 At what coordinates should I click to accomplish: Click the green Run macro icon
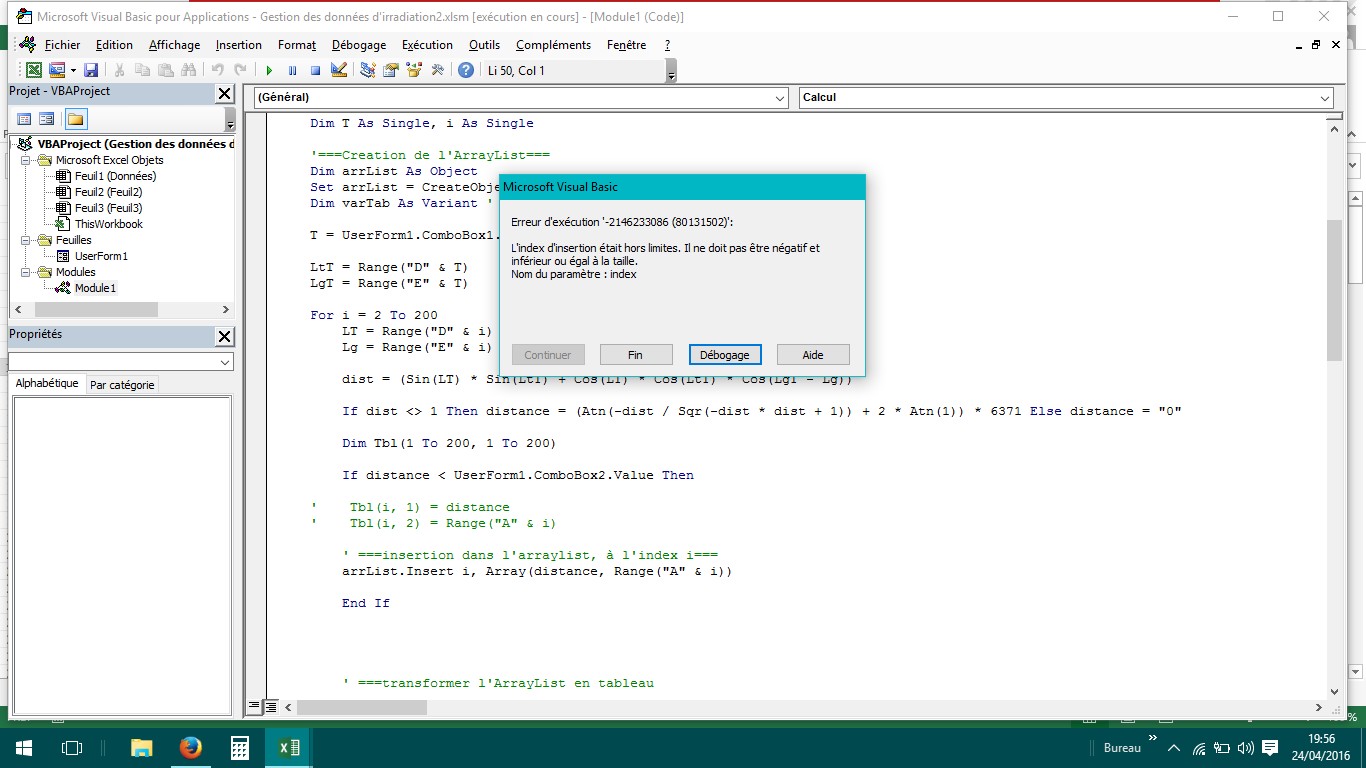[x=269, y=70]
